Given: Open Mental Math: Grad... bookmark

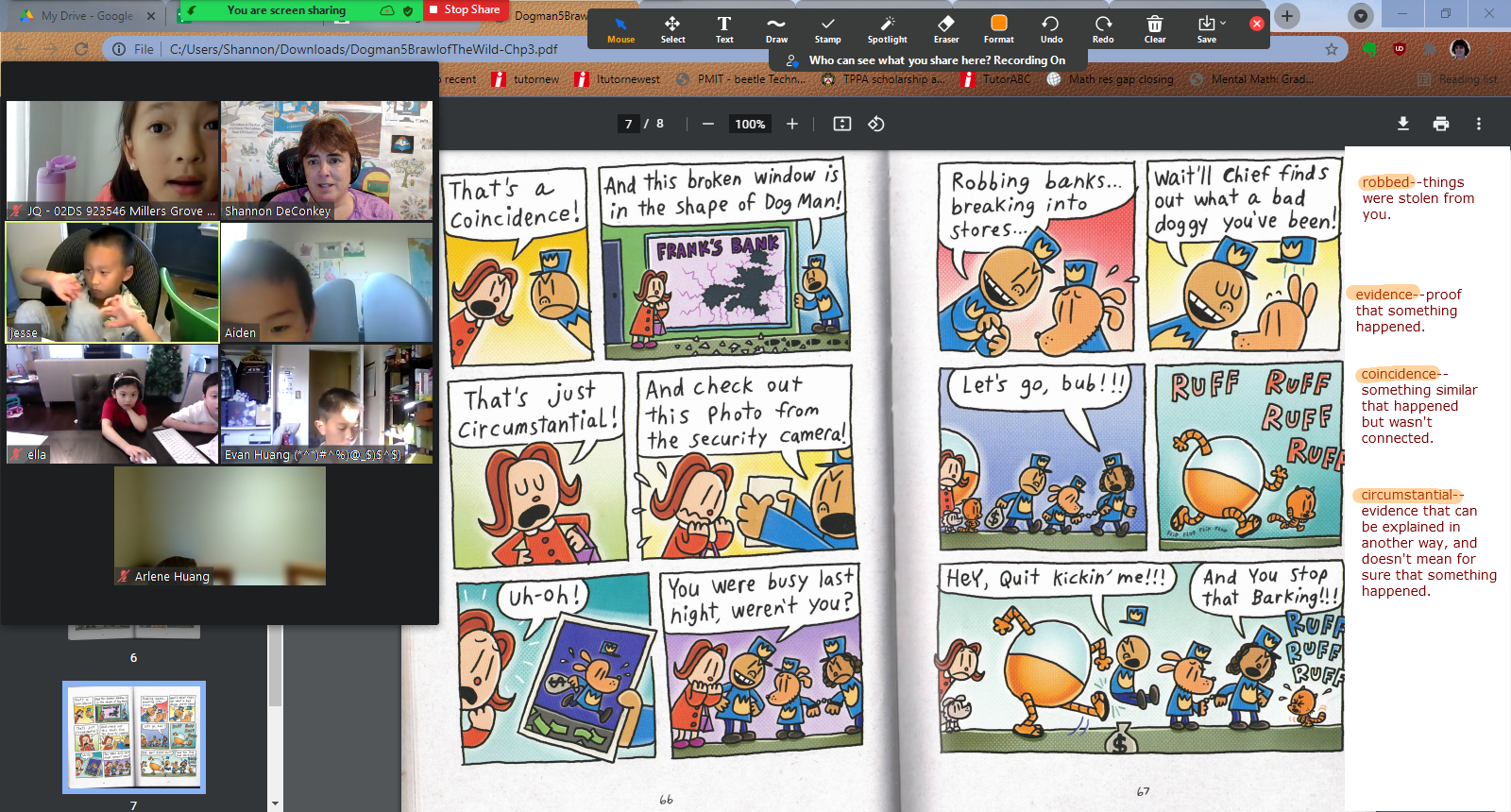Looking at the screenshot, I should coord(1251,79).
